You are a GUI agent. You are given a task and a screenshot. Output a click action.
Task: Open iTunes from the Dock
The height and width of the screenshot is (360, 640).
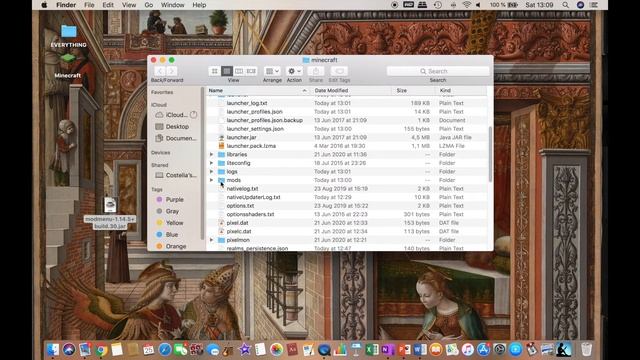pyautogui.click(x=467, y=350)
